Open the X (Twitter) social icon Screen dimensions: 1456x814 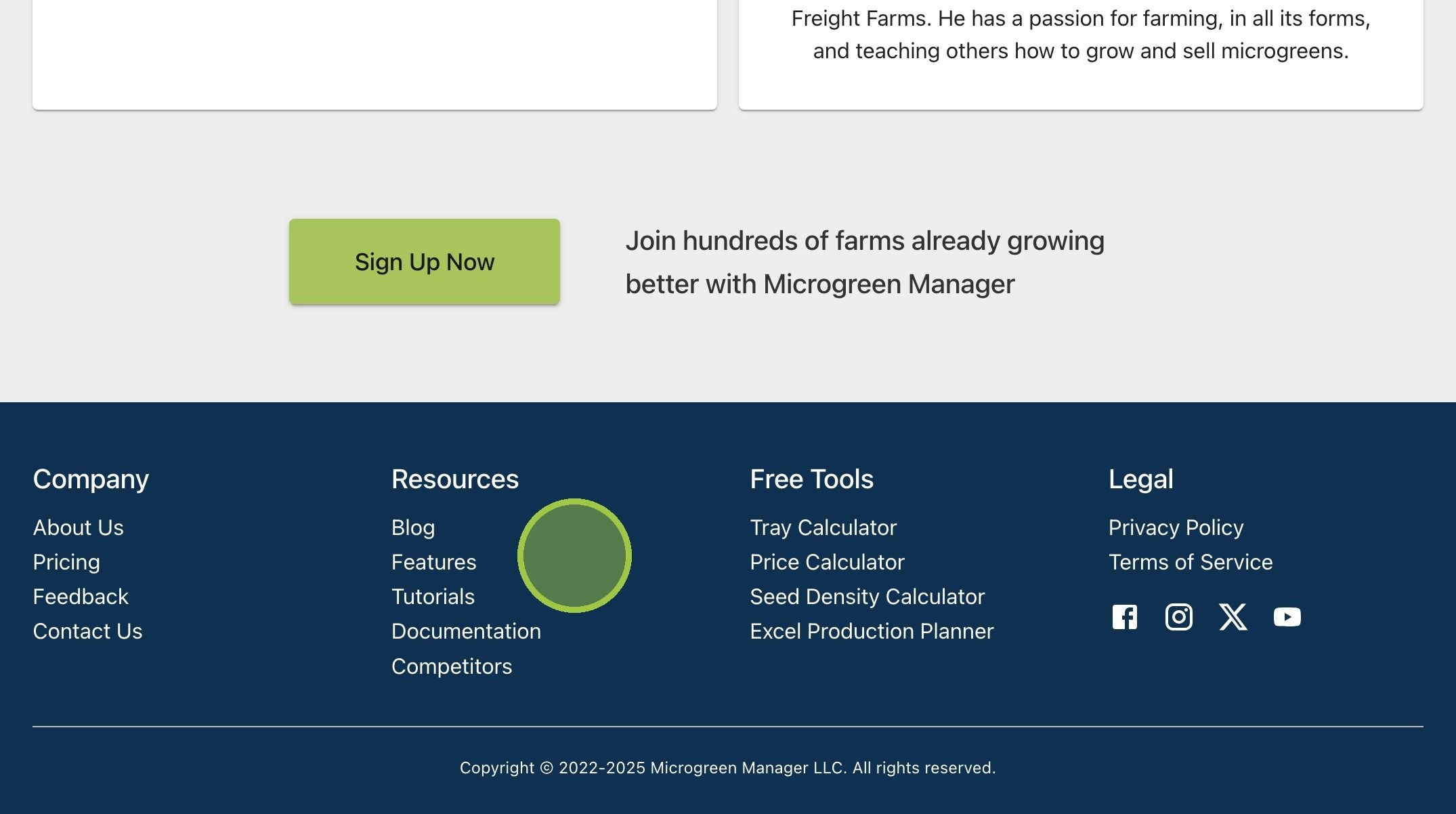(x=1233, y=617)
